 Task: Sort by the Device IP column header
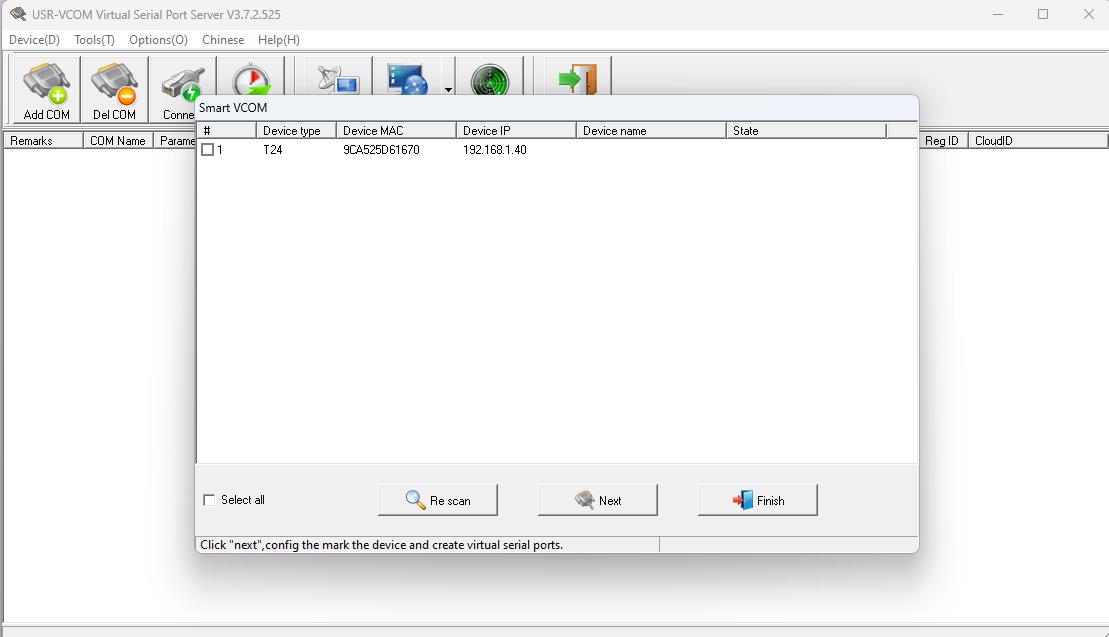pyautogui.click(x=516, y=131)
